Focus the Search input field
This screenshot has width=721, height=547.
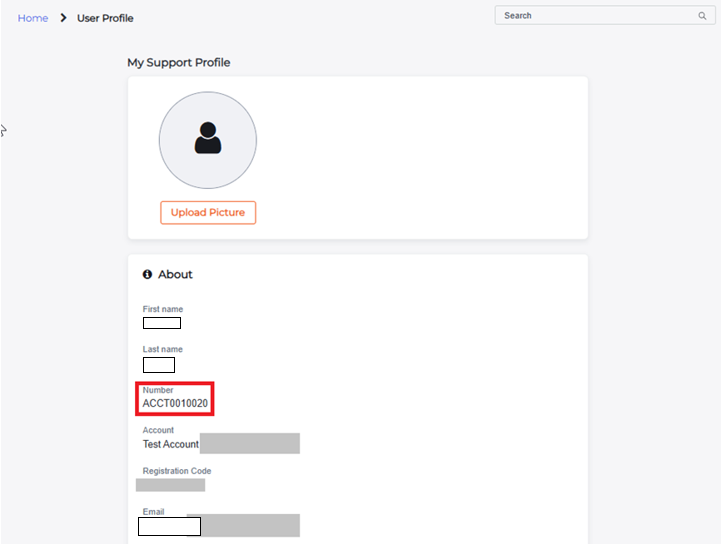point(595,16)
